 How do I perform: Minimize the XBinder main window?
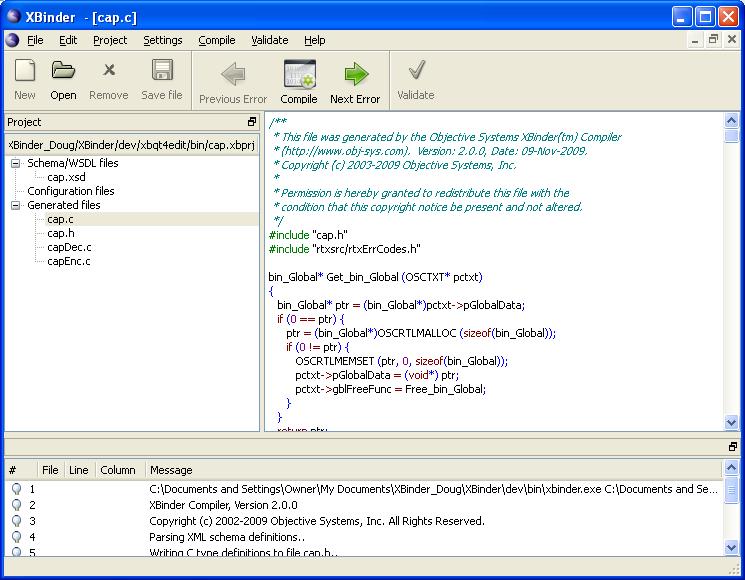click(682, 17)
